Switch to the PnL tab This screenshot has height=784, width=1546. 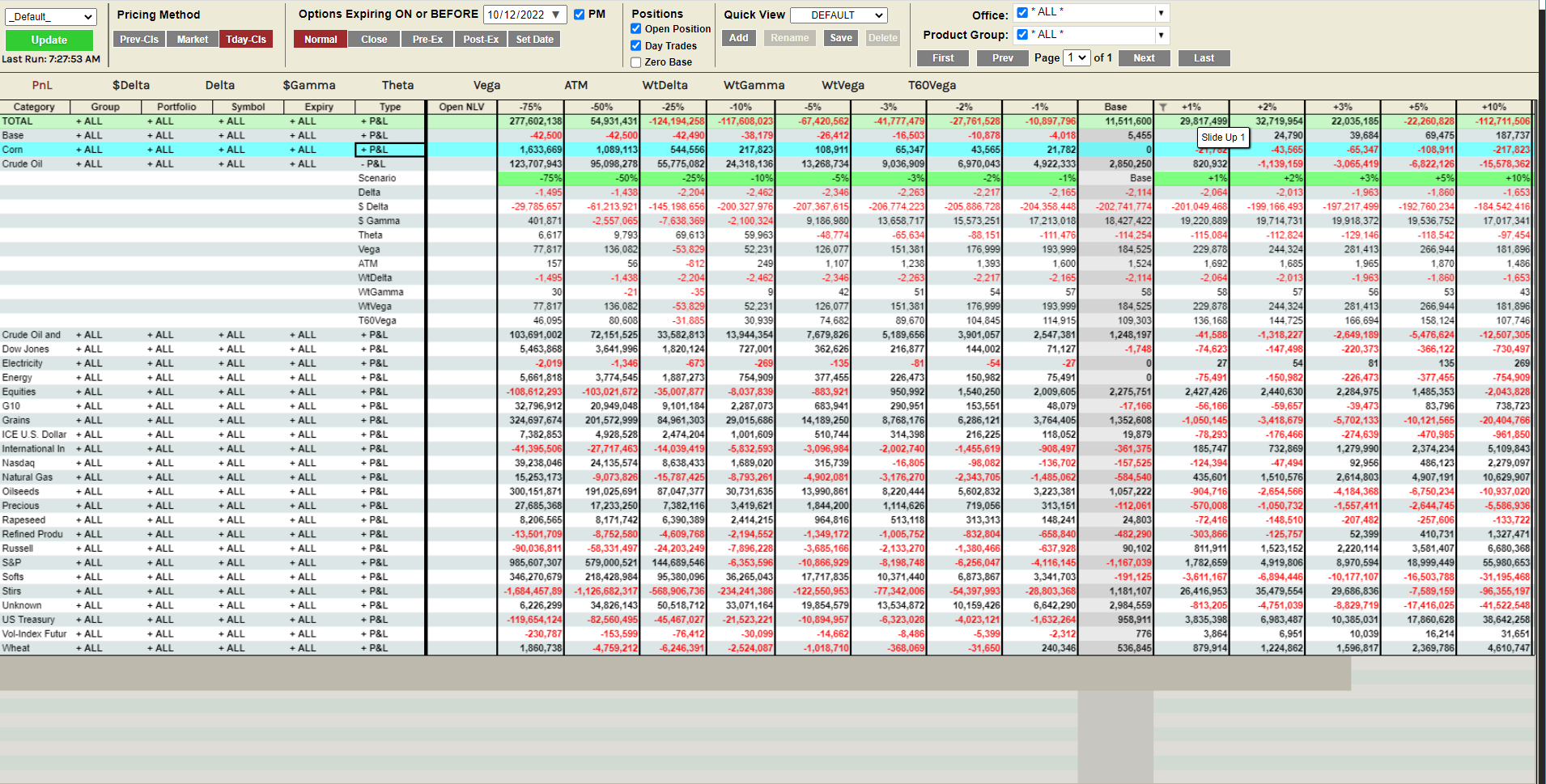(x=42, y=85)
